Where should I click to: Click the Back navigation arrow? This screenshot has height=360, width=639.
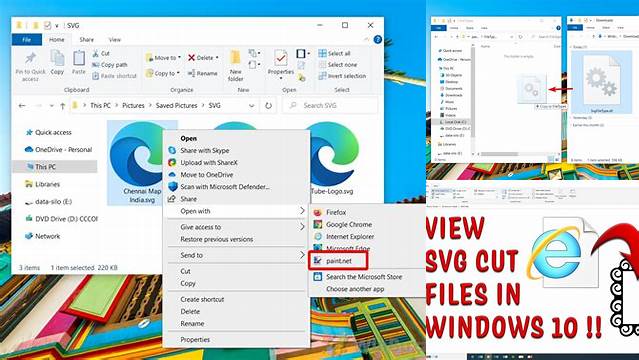22,106
